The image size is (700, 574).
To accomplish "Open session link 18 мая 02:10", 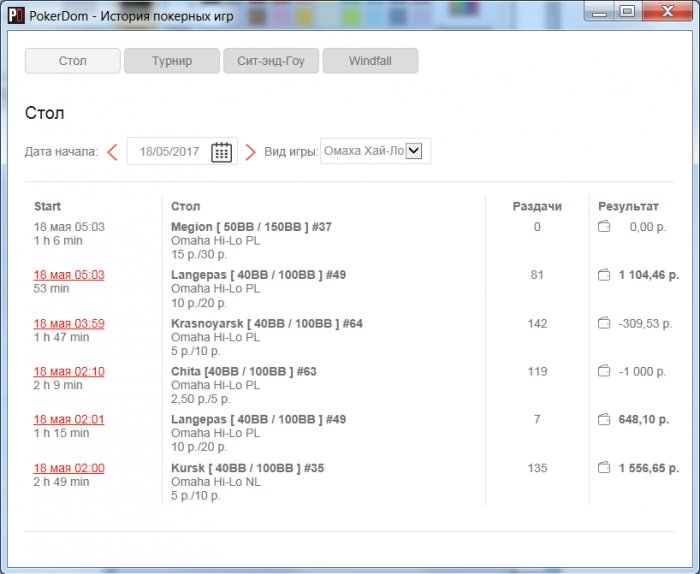I will pyautogui.click(x=69, y=371).
